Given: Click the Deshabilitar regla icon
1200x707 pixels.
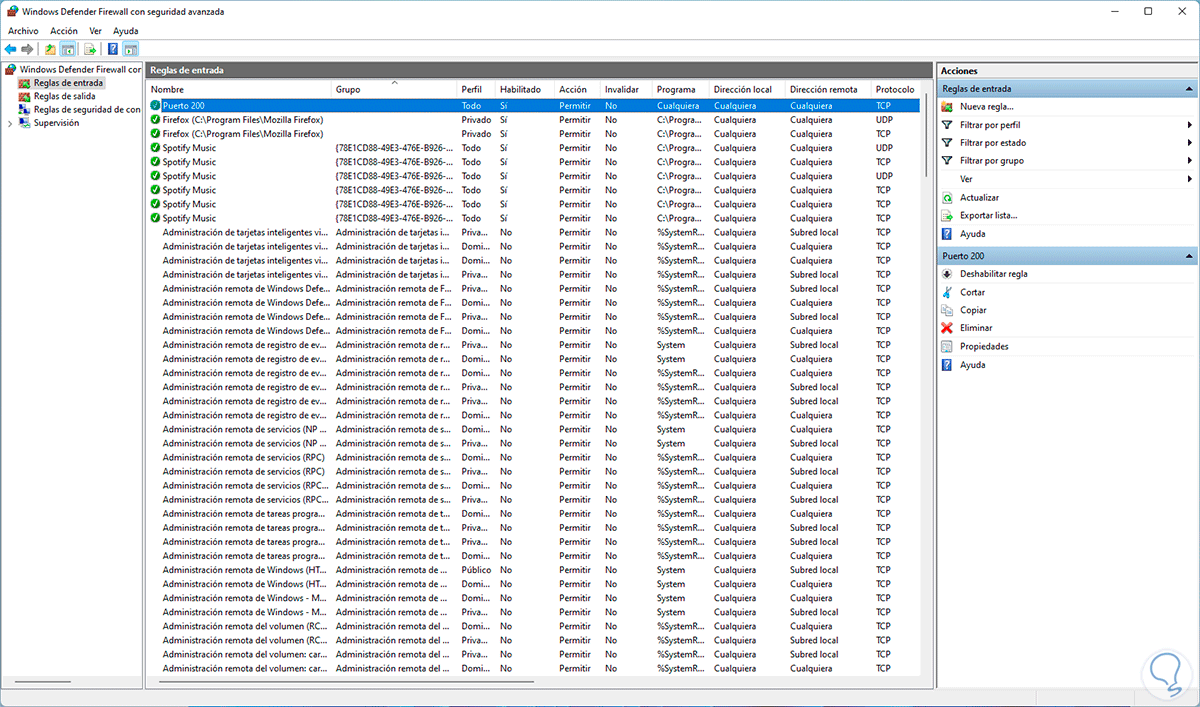Looking at the screenshot, I should pos(948,274).
